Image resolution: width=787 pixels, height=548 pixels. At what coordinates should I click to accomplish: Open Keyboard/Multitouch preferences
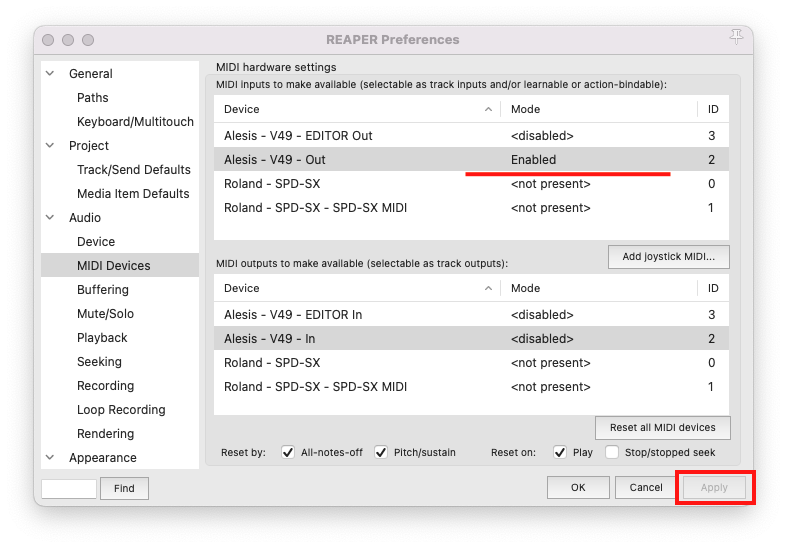click(135, 122)
